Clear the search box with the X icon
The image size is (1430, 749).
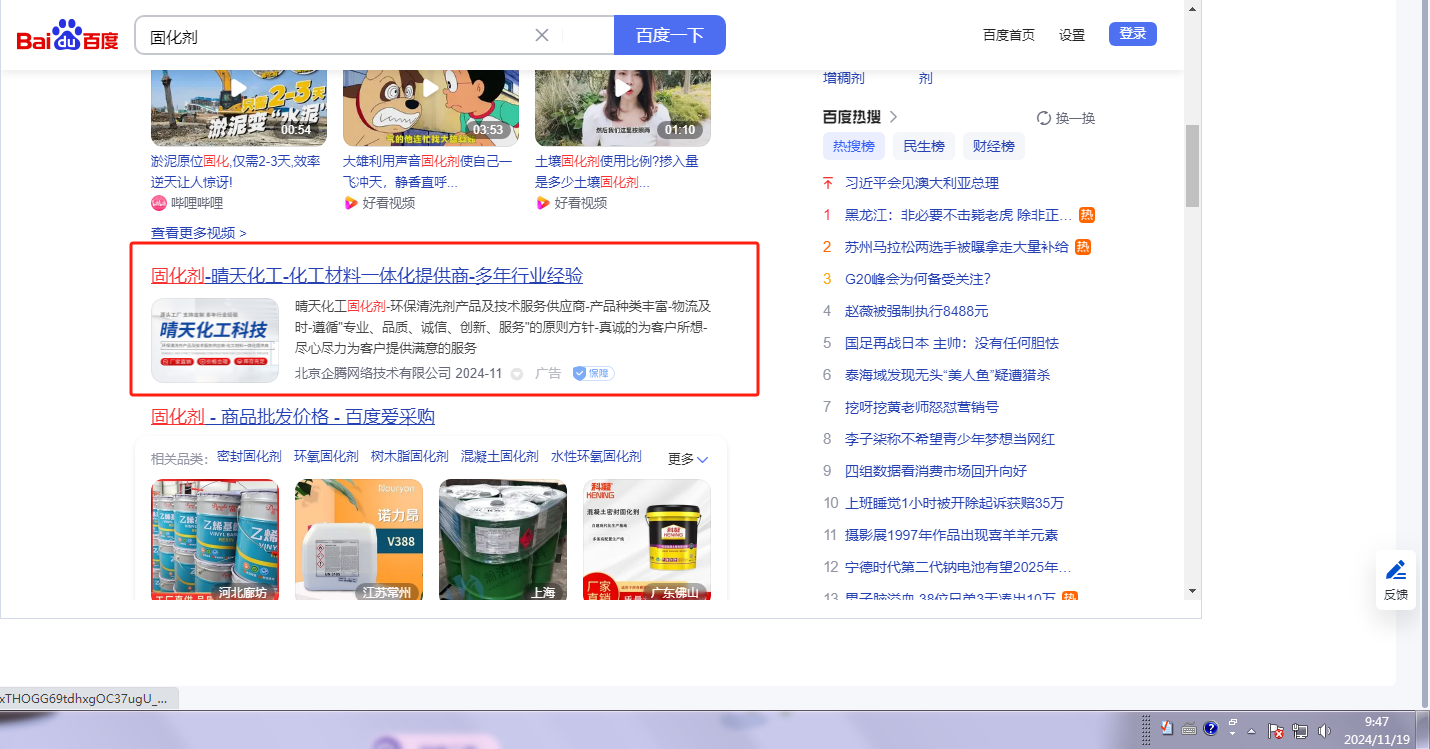542,35
